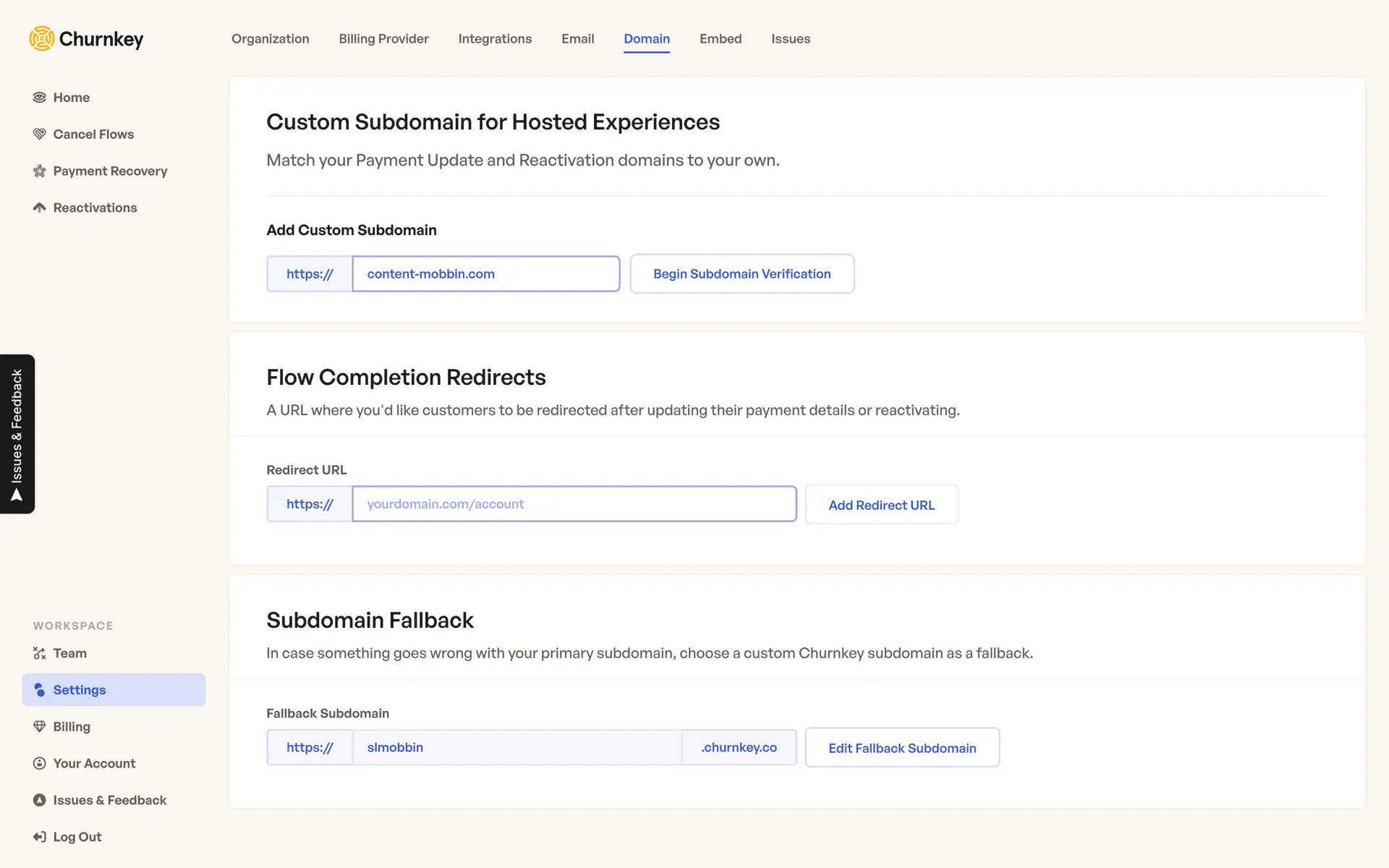
Task: Click the Home eye icon in sidebar
Action: 39,98
